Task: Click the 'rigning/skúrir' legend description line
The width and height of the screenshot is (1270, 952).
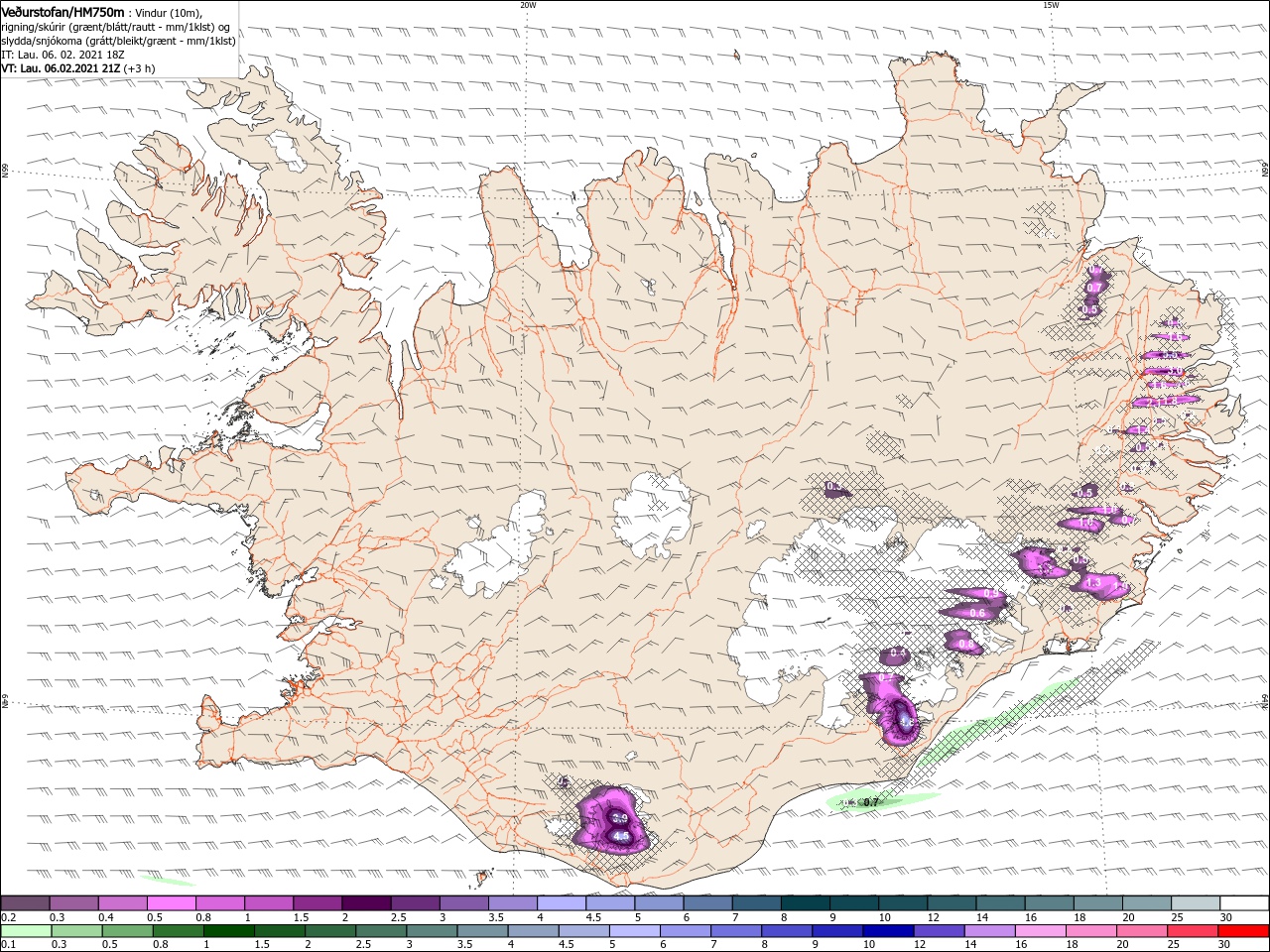Action: click(115, 26)
